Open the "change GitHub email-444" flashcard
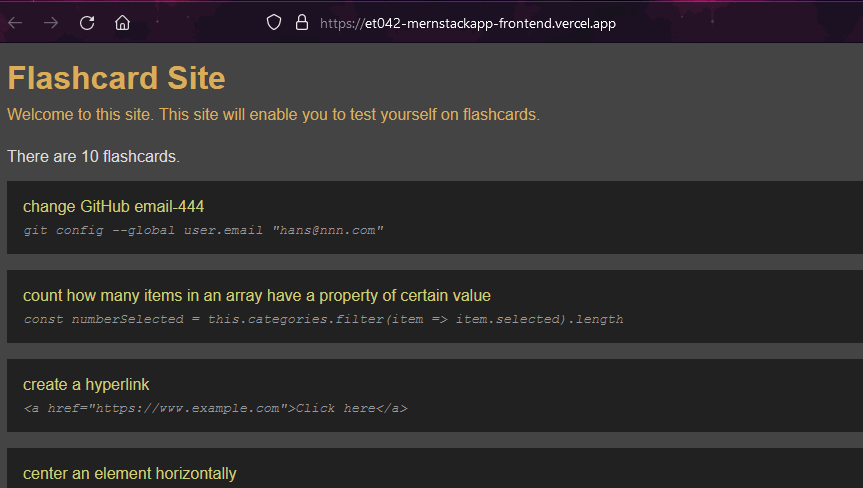Screen dimensions: 863x488 tap(113, 206)
